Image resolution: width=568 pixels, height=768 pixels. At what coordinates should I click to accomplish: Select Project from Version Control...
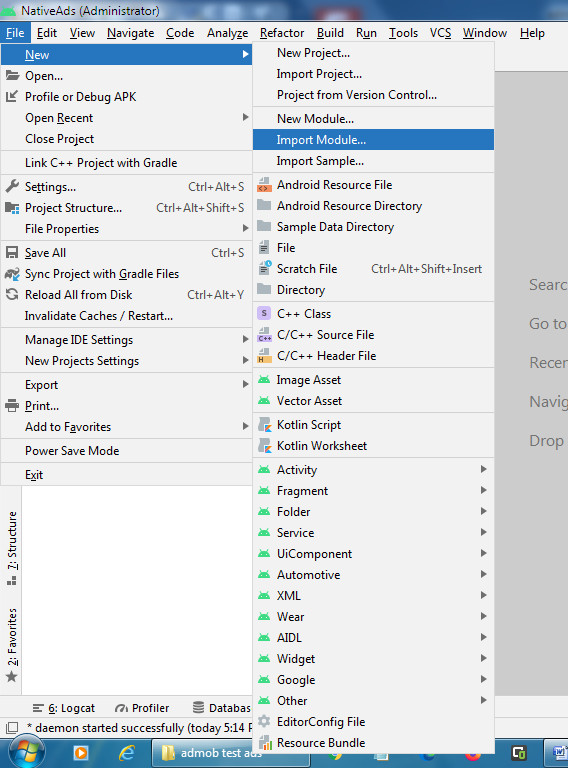click(373, 95)
